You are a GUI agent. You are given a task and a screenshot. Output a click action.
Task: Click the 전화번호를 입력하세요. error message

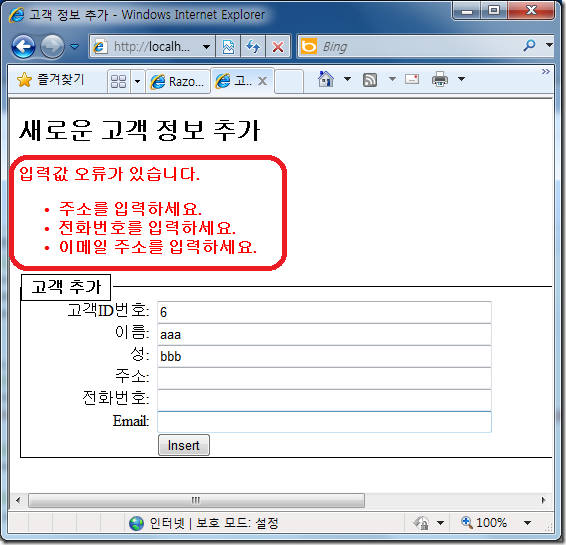click(x=147, y=228)
